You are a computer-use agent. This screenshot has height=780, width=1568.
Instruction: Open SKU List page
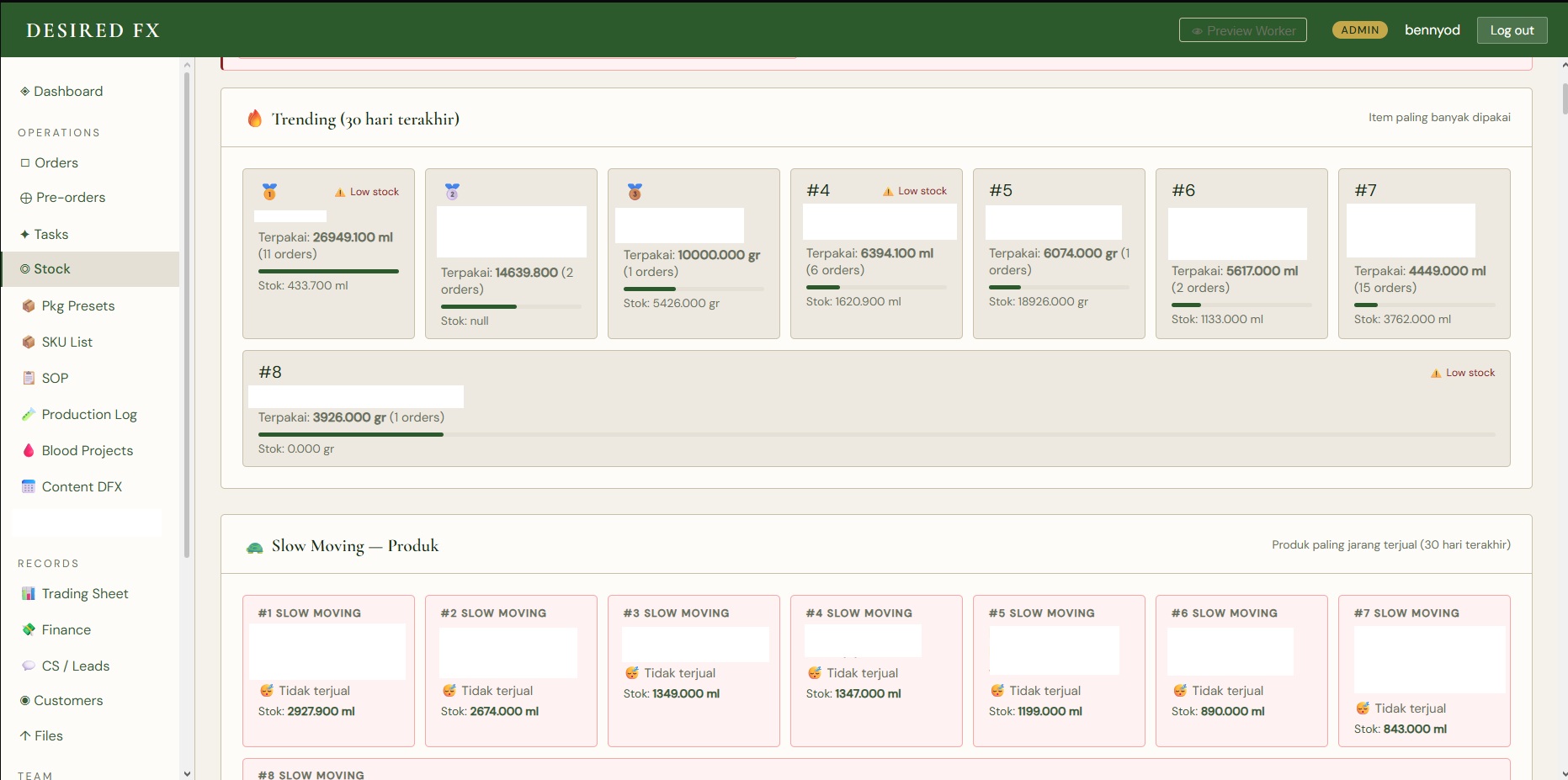(x=67, y=342)
